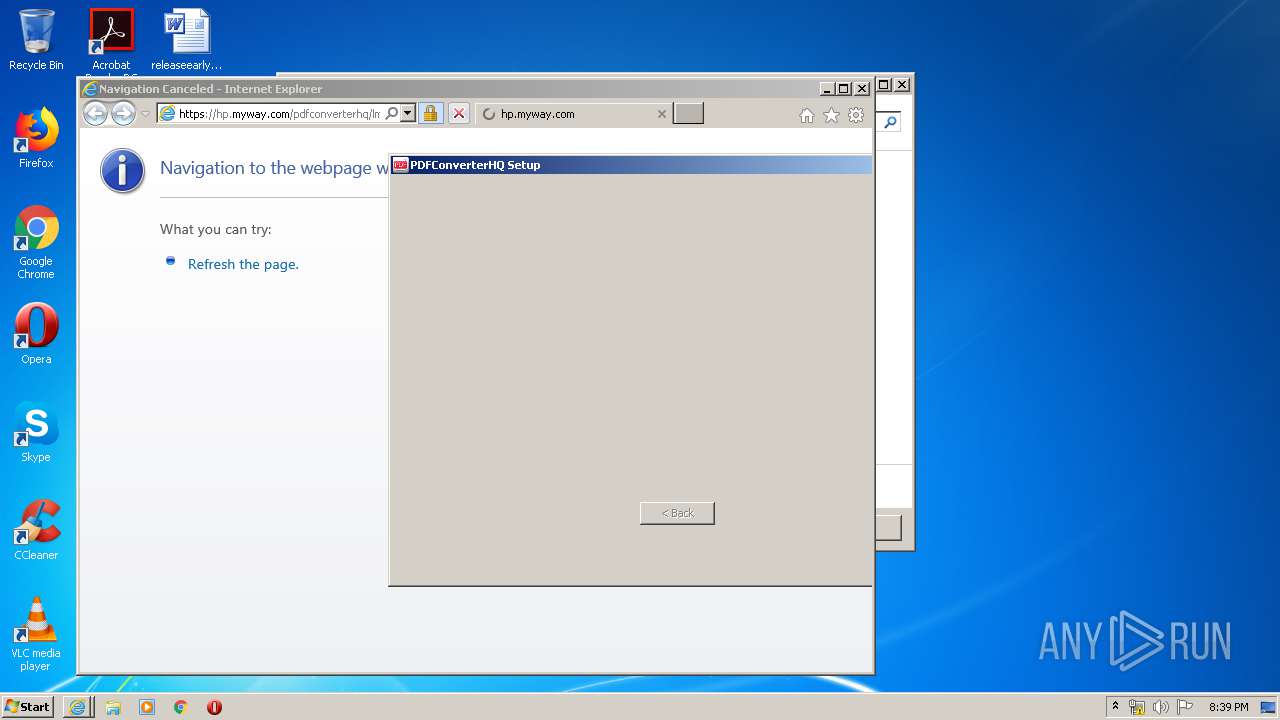Viewport: 1280px width, 720px height.
Task: Click the search magnifier in the address bar
Action: [x=392, y=113]
